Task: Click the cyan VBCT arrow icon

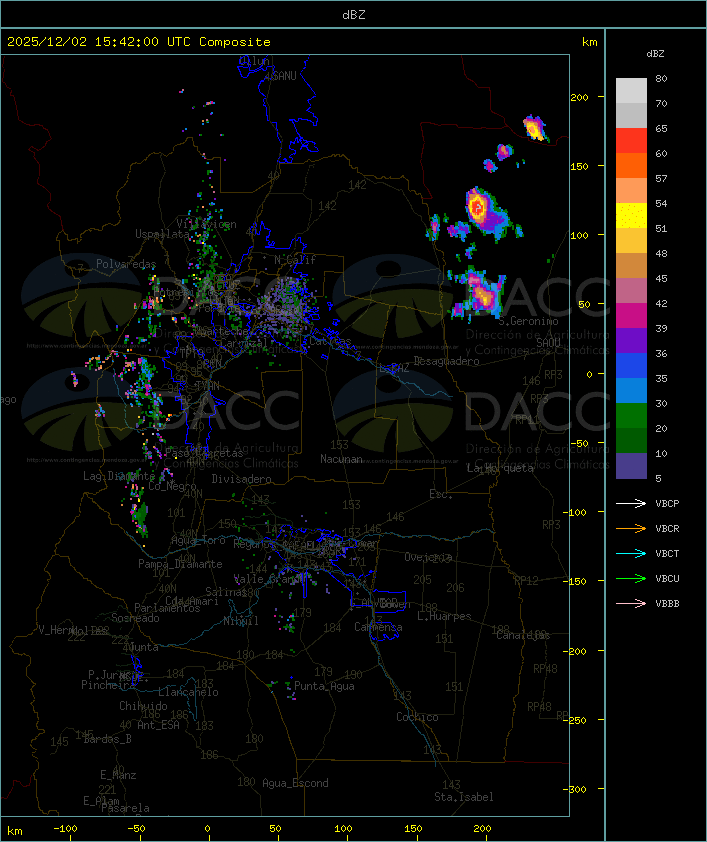Action: point(631,553)
